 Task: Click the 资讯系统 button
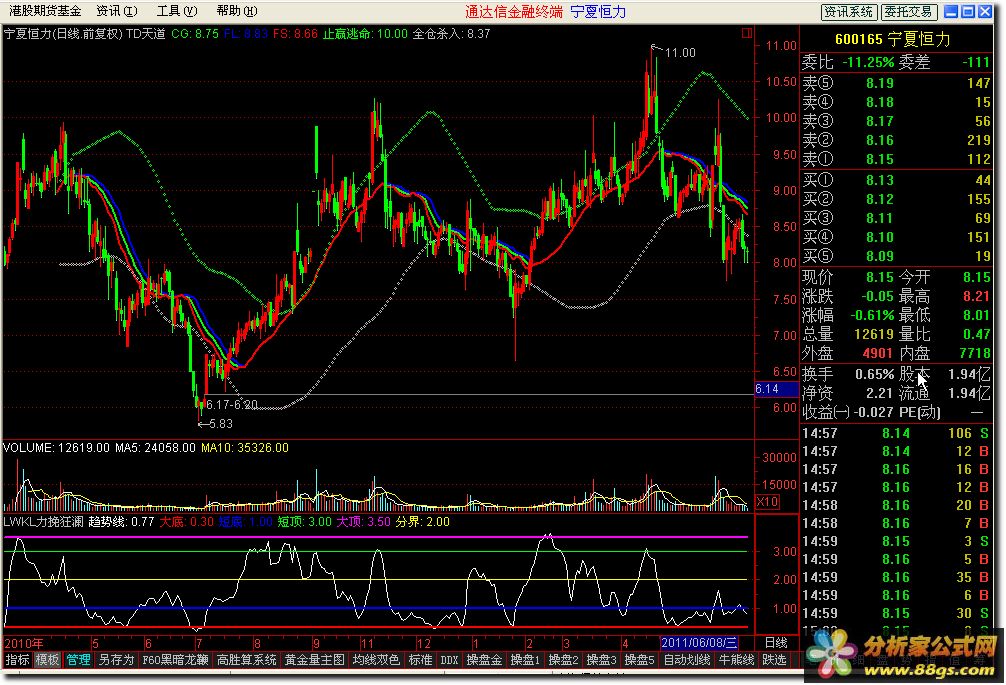point(849,12)
